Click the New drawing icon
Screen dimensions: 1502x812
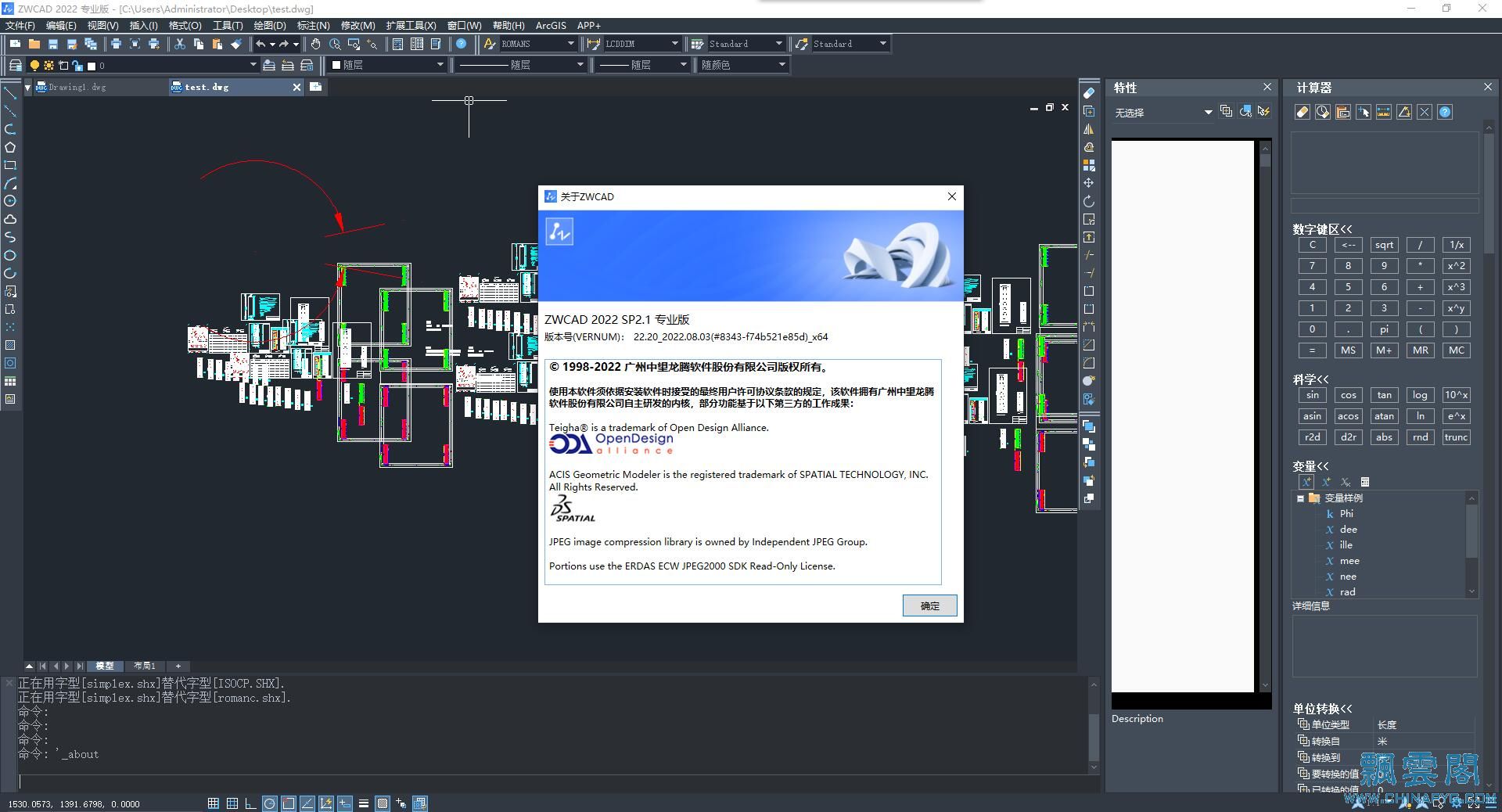(15, 44)
